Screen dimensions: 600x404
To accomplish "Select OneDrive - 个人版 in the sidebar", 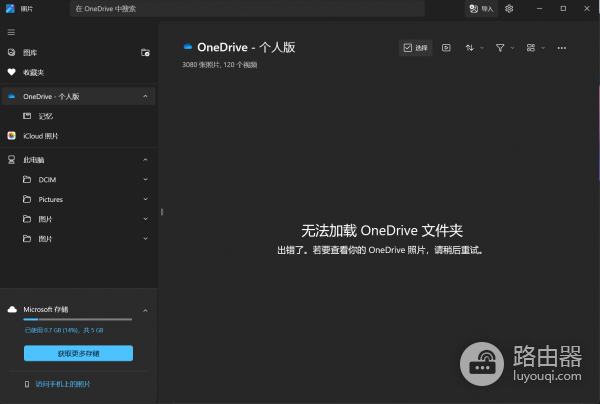I will 78,96.
